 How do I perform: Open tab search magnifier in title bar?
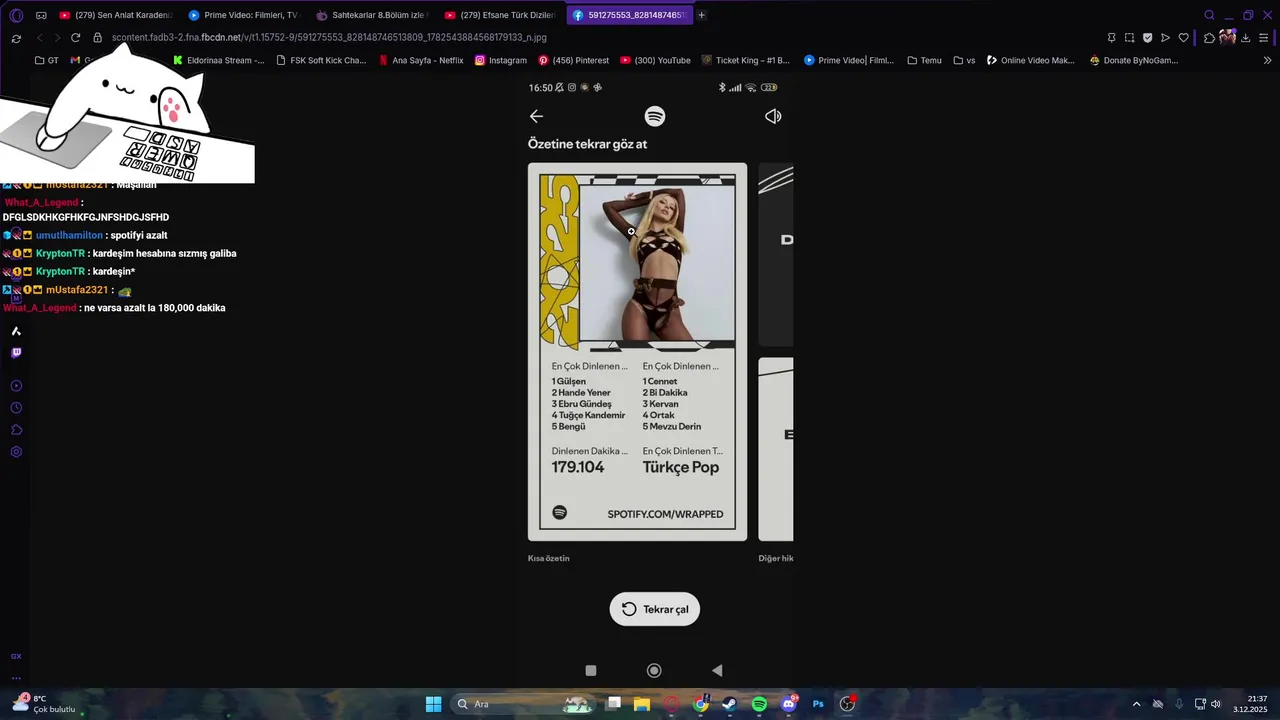(1209, 15)
